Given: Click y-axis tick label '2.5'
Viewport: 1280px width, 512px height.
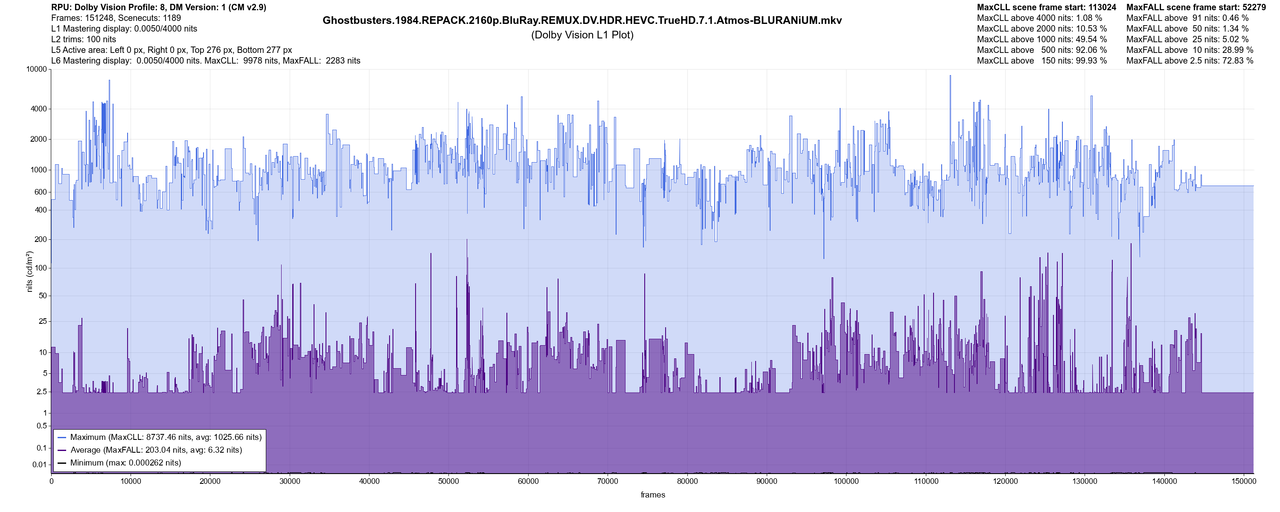Looking at the screenshot, I should pyautogui.click(x=41, y=393).
